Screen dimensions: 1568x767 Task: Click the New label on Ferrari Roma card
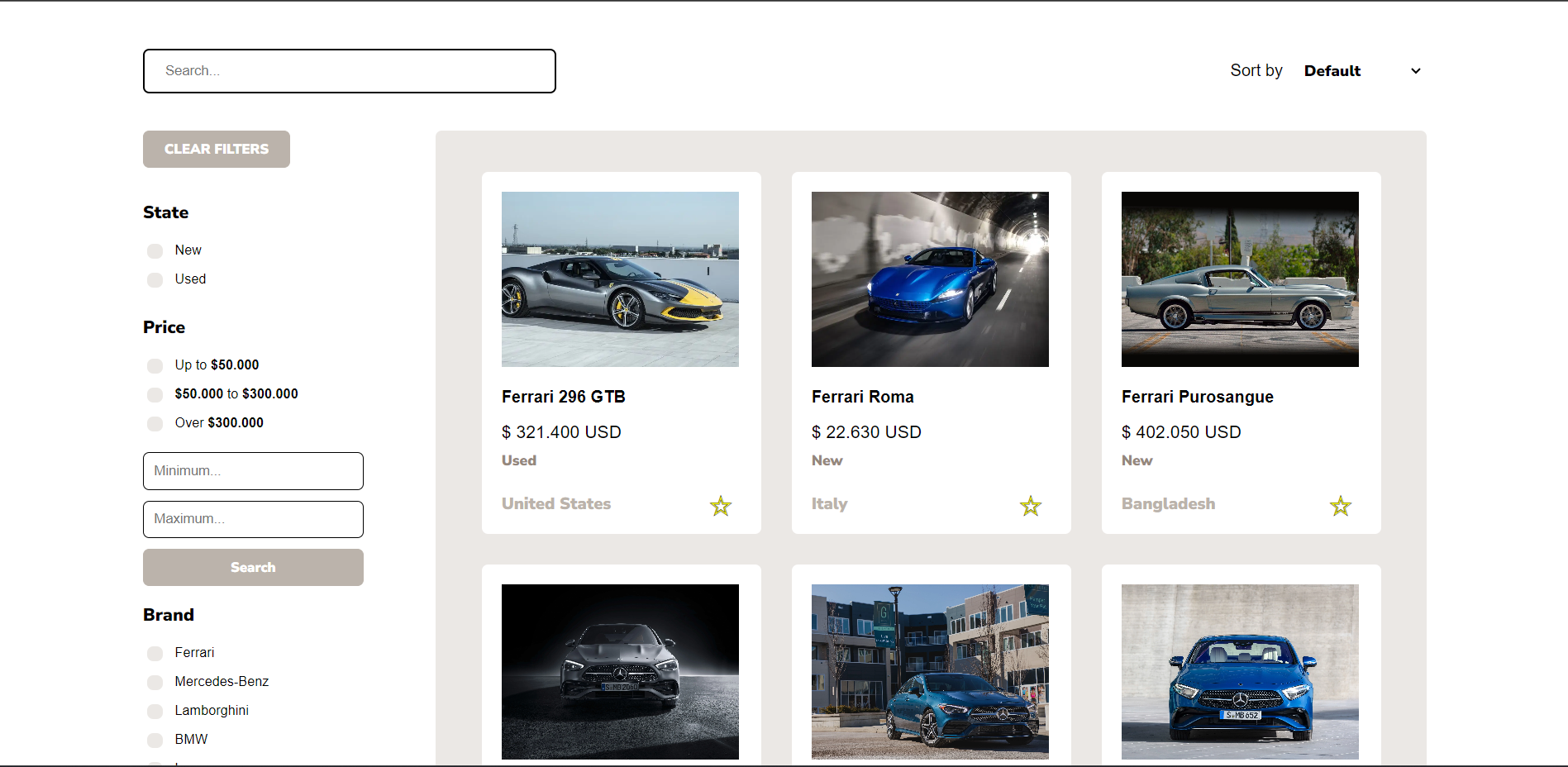pyautogui.click(x=827, y=460)
